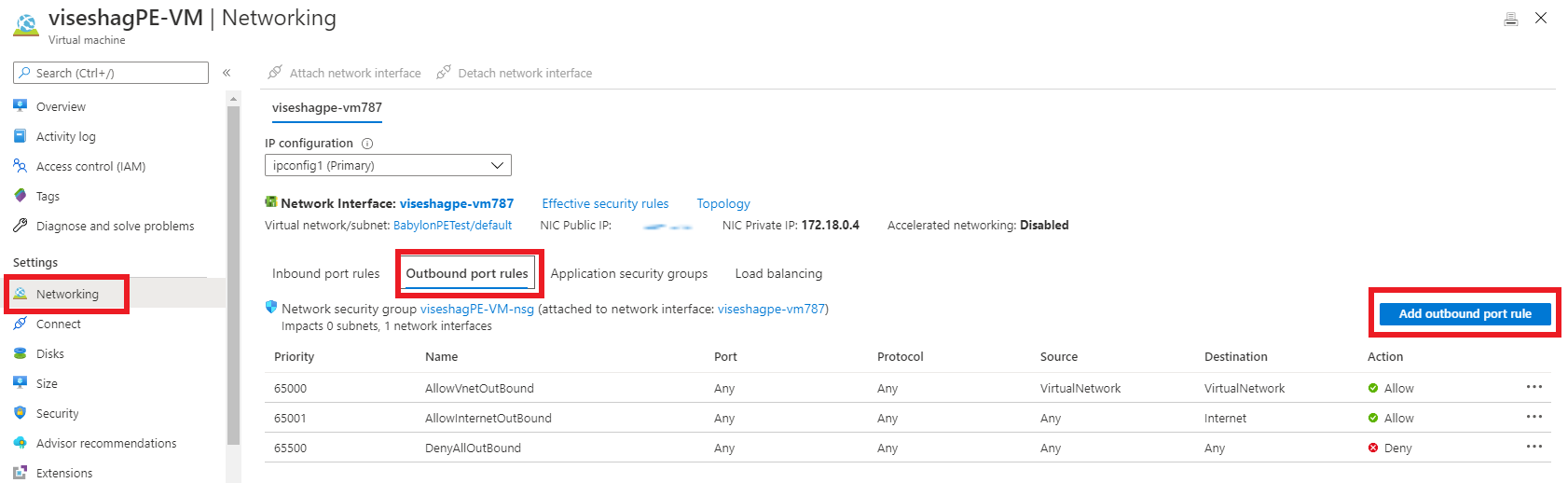
Task: Click the Disks icon in Settings
Action: click(x=21, y=353)
